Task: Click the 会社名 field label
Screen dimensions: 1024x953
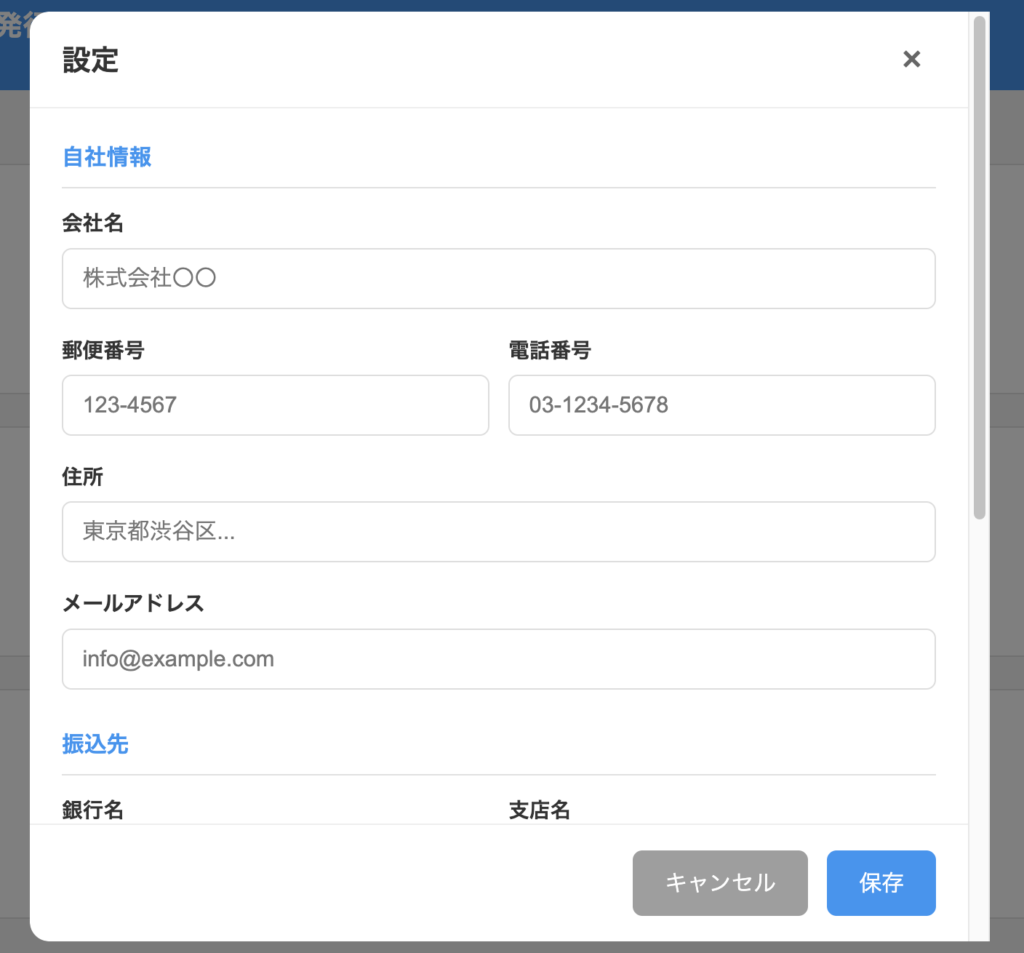Action: [x=93, y=223]
